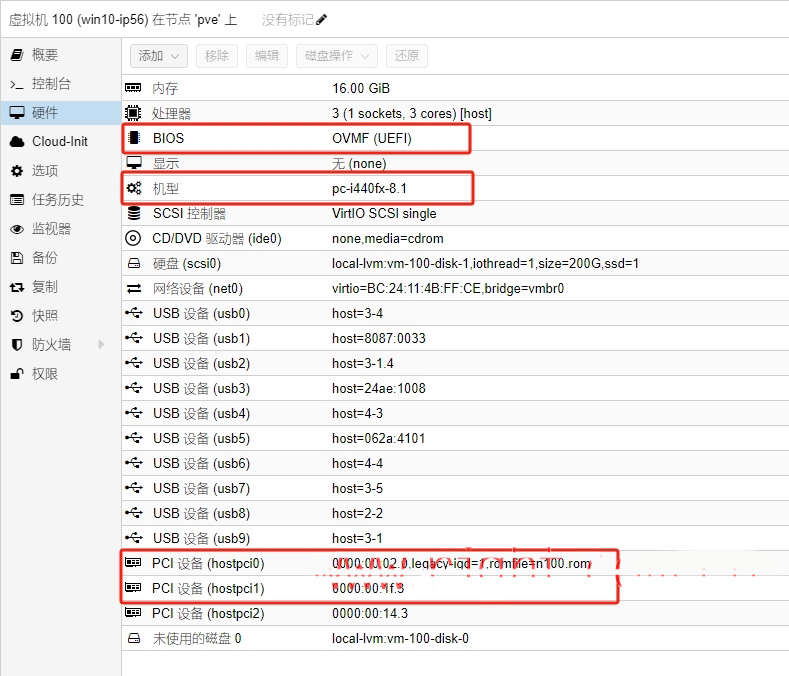Click the network device (net0) icon
The height and width of the screenshot is (676, 789).
pos(133,288)
